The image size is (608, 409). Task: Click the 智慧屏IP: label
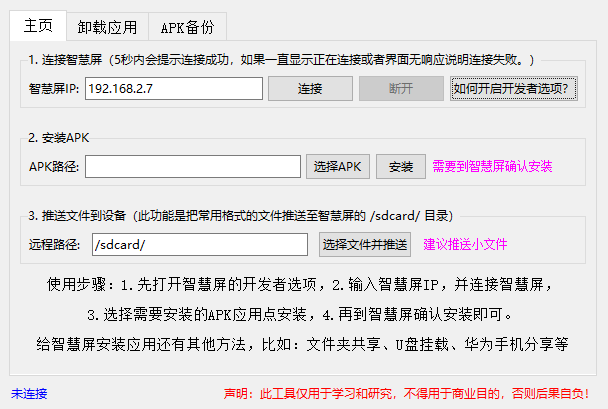pyautogui.click(x=54, y=89)
